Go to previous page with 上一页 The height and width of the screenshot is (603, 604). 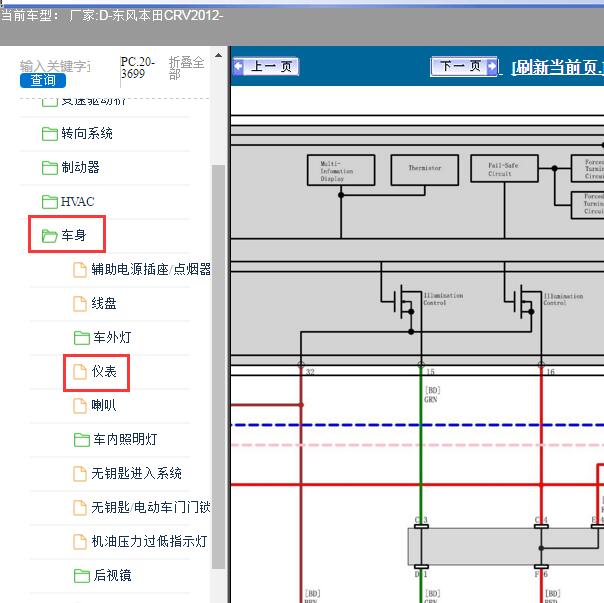click(x=266, y=67)
